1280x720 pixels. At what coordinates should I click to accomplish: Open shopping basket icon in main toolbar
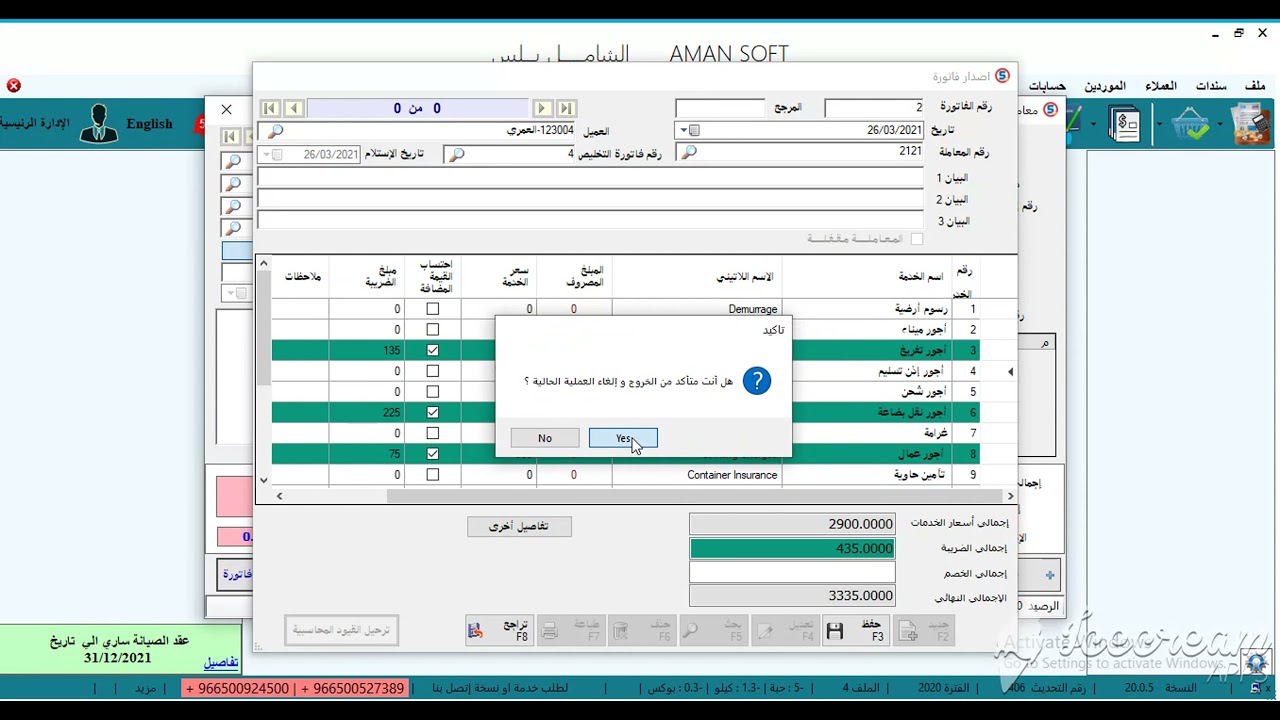[1190, 126]
